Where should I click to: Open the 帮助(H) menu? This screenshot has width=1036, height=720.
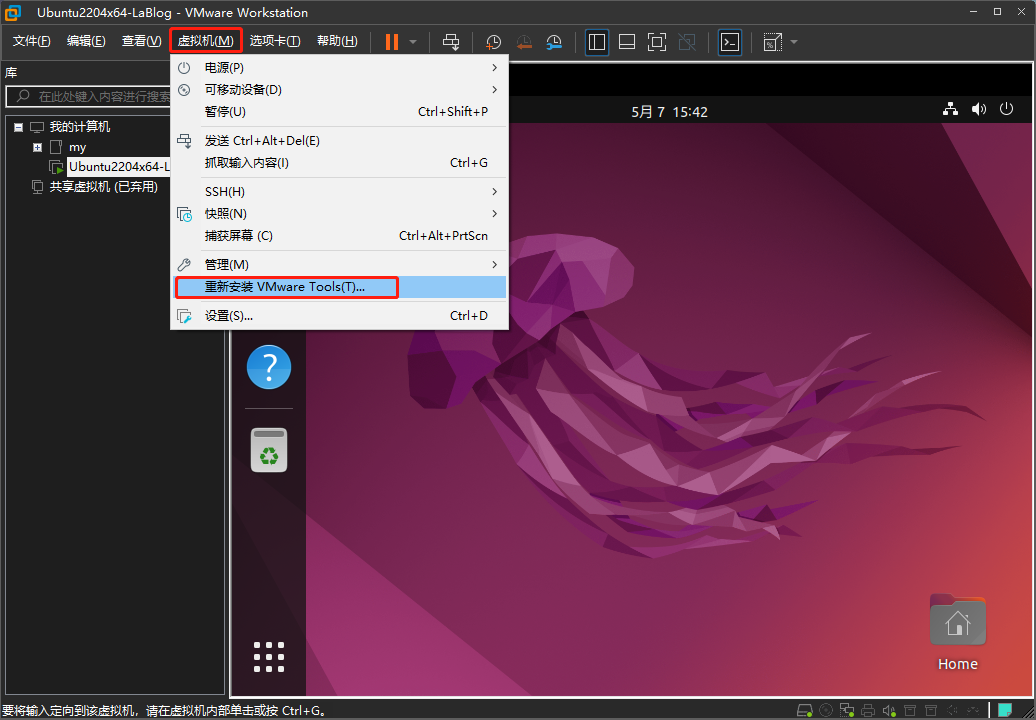coord(337,41)
